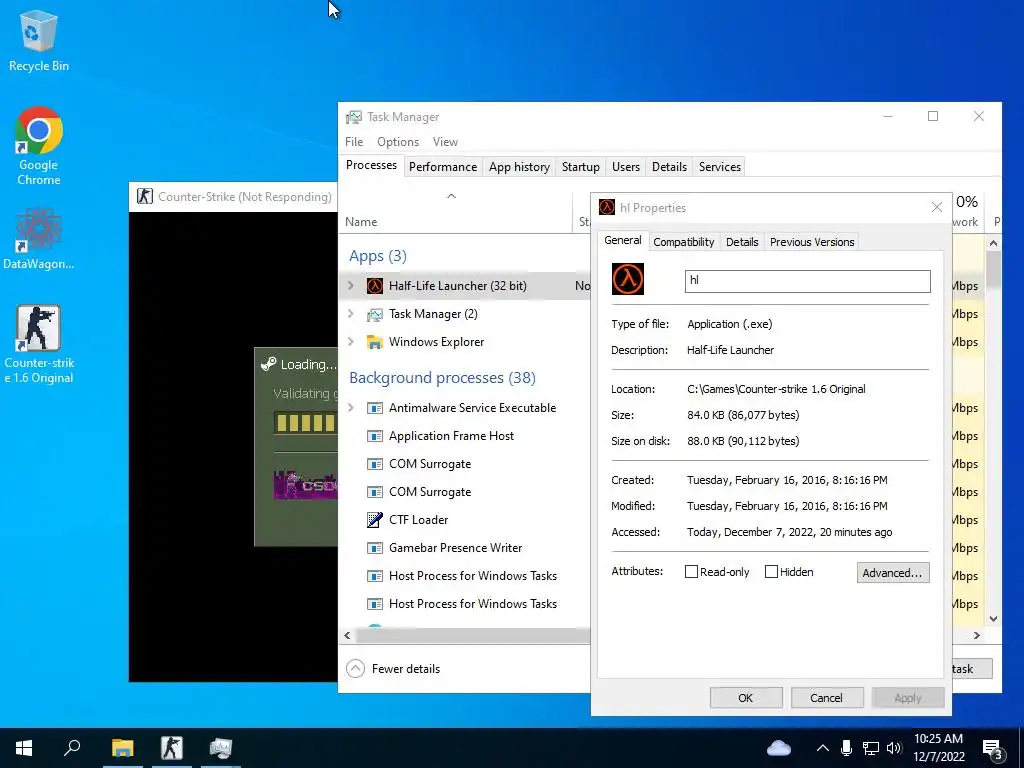Switch to the App history tab
This screenshot has height=768, width=1024.
pyautogui.click(x=519, y=167)
